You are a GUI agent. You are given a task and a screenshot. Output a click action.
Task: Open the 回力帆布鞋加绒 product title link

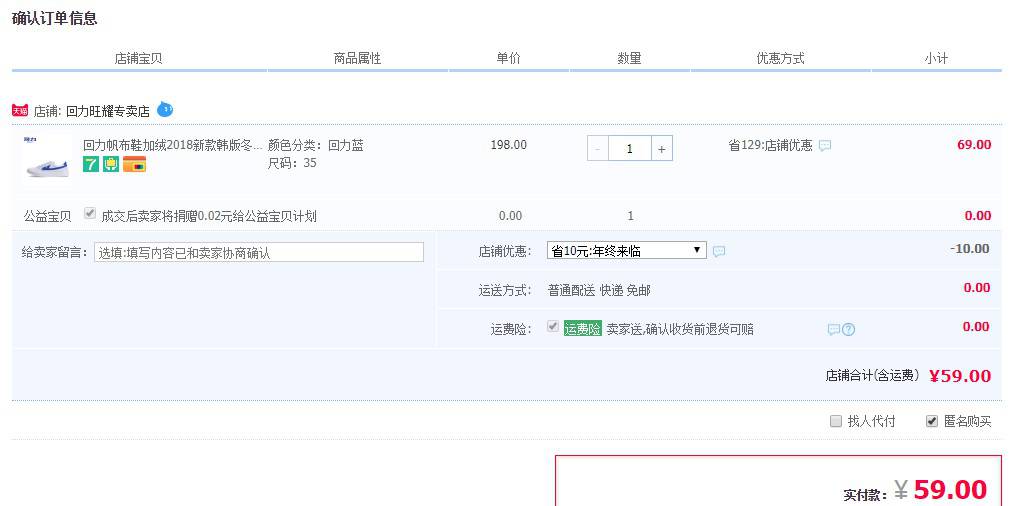172,145
